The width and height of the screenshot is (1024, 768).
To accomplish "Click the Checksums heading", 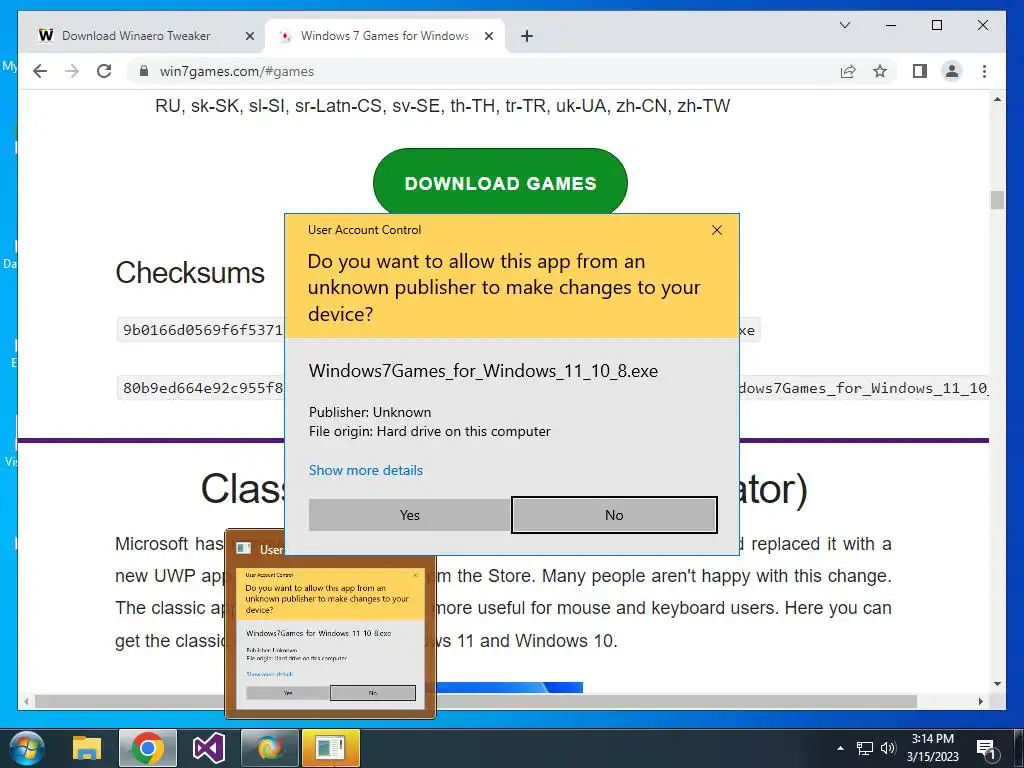I will [190, 273].
